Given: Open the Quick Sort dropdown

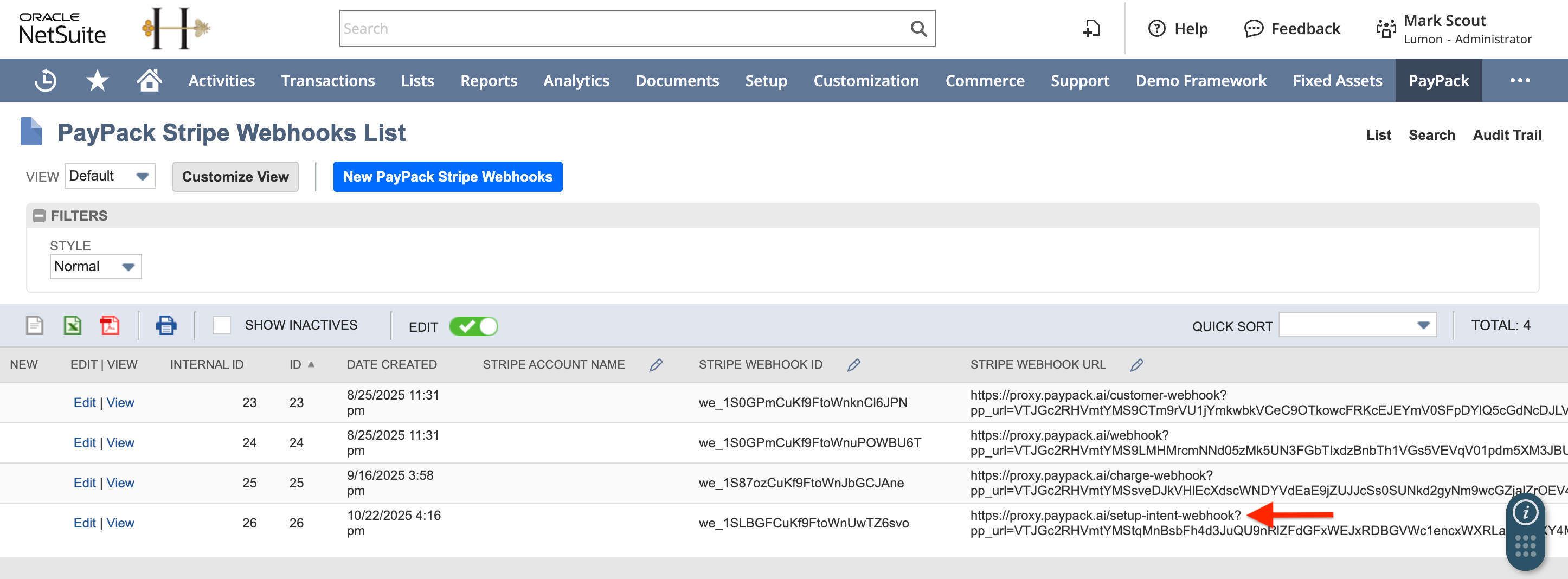Looking at the screenshot, I should [x=1358, y=325].
